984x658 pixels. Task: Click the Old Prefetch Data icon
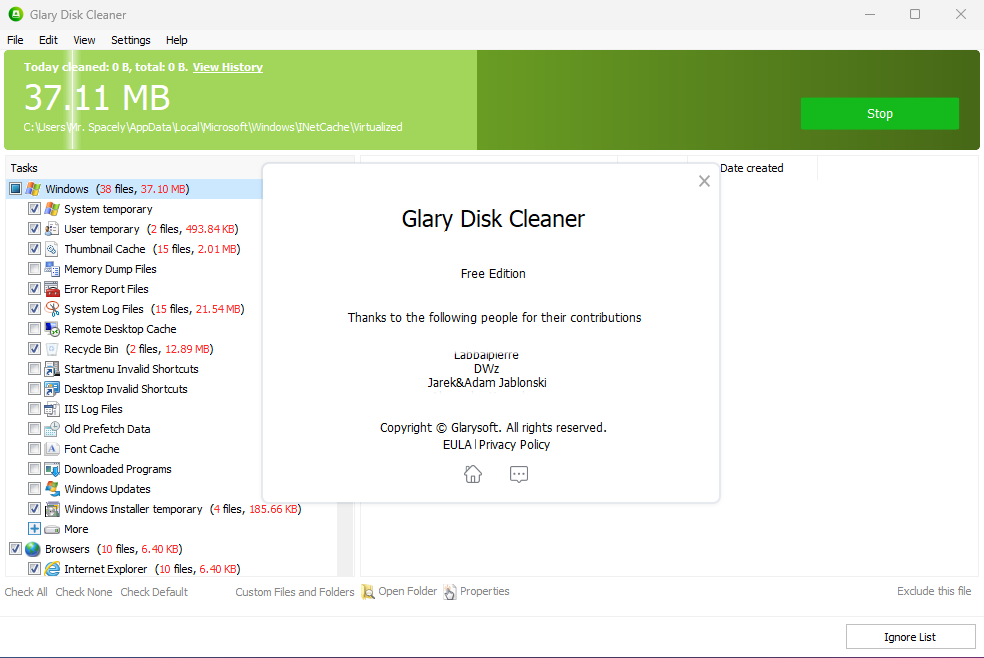(52, 429)
